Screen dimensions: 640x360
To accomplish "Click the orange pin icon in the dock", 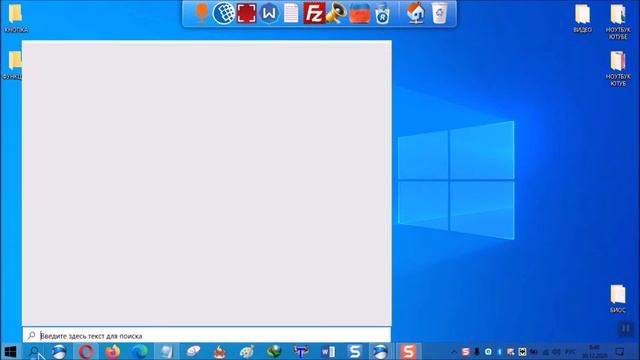I will tap(201, 13).
